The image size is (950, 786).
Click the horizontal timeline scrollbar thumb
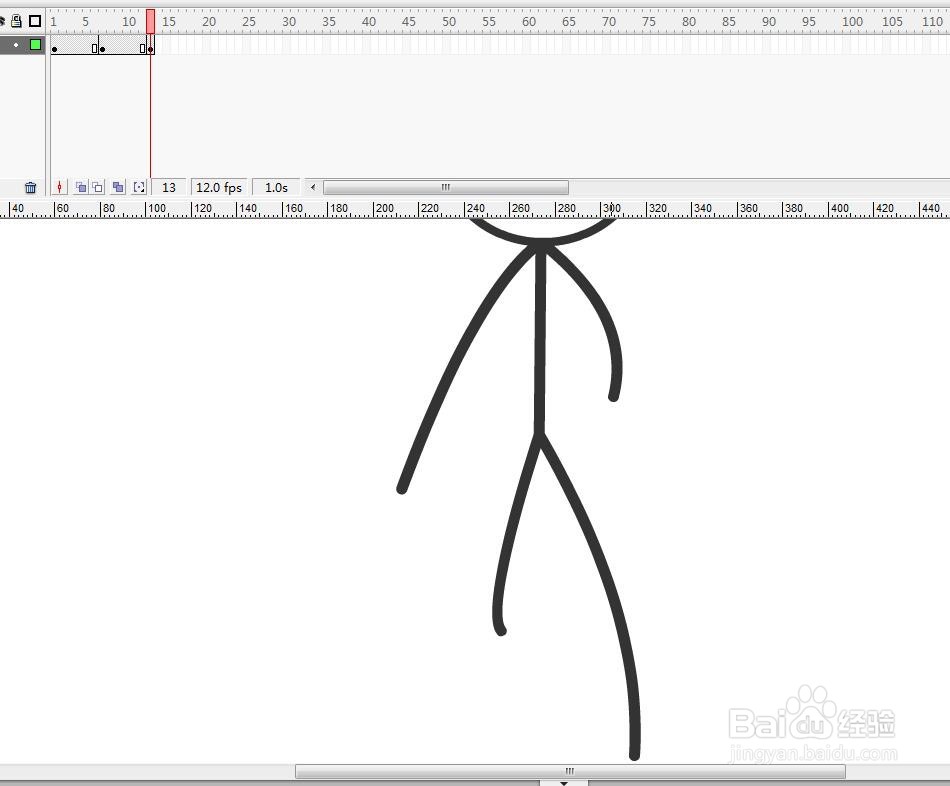(445, 187)
